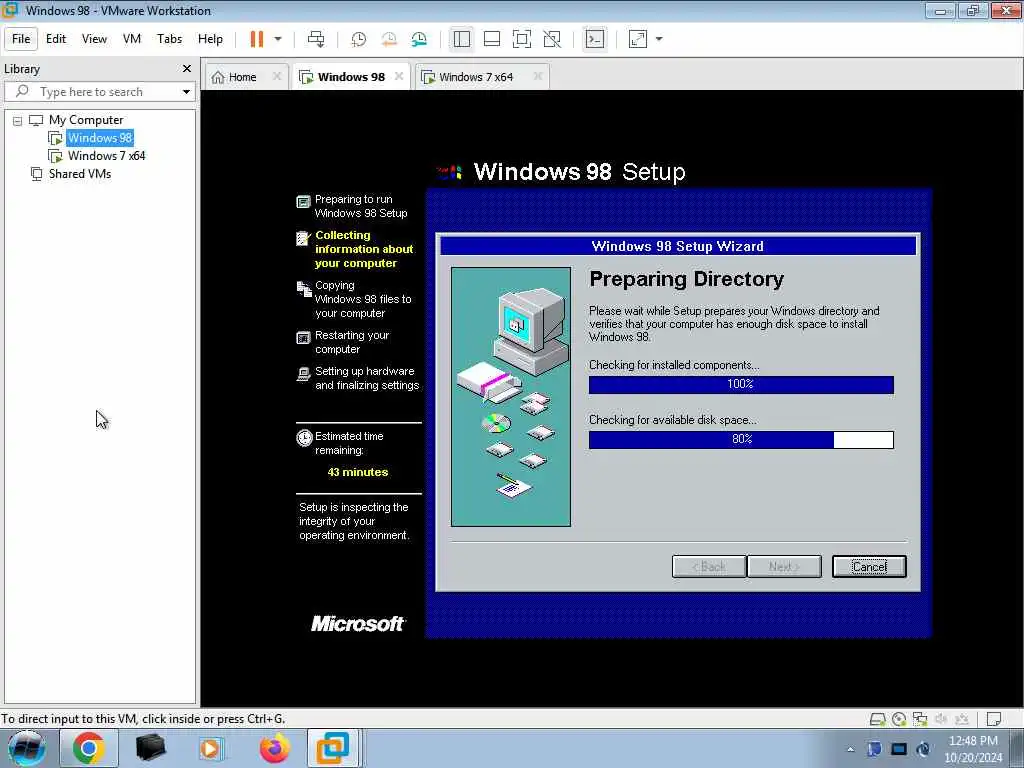Click the VMware Workstation taskbar icon
Screen dimensions: 1024x768
point(333,748)
